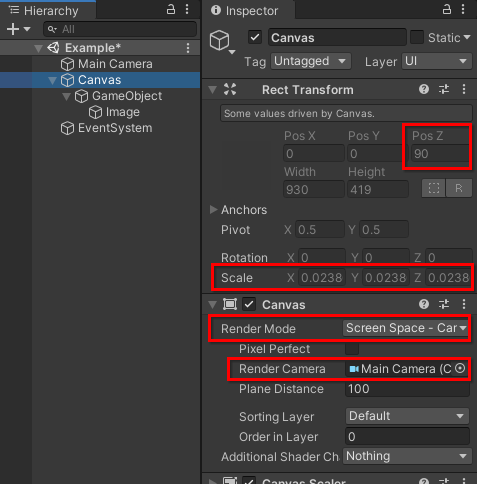Open the Tag dropdown Untagged

pos(311,61)
